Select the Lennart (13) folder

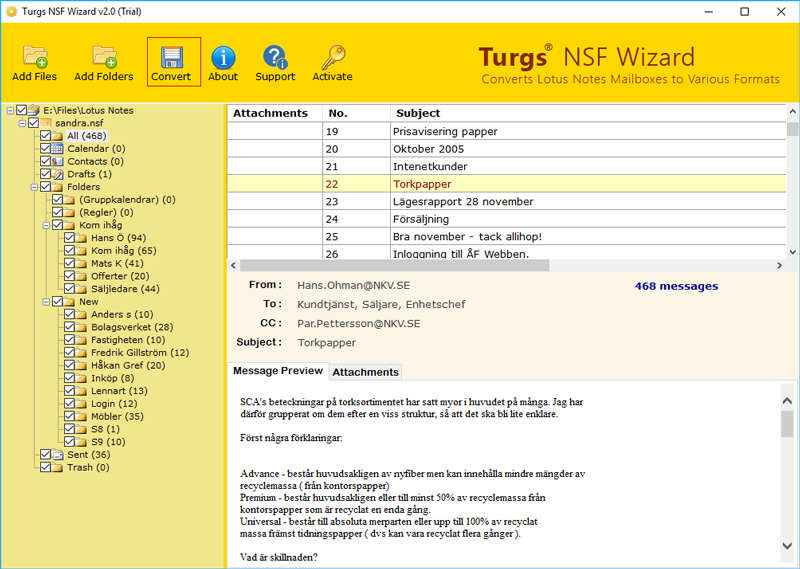point(119,391)
